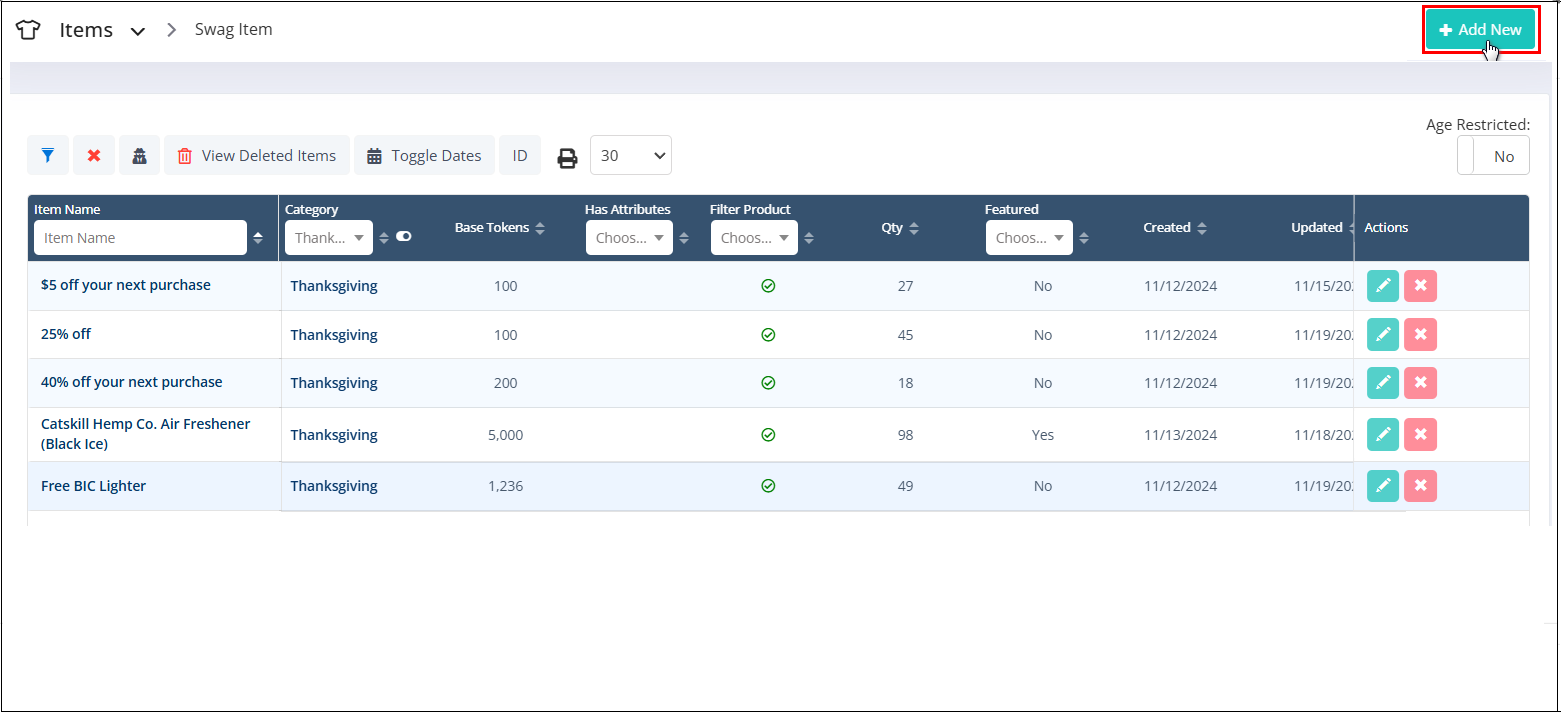Click the Actions column header
Screen dimensions: 1561x717
[x=1386, y=228]
